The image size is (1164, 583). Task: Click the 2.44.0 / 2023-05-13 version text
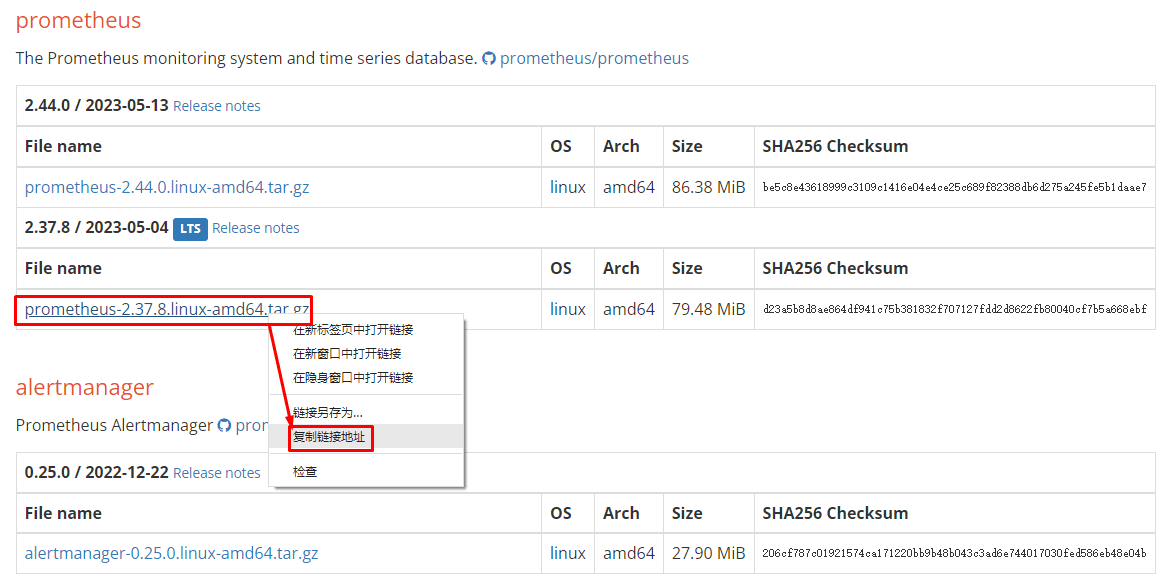pyautogui.click(x=97, y=105)
